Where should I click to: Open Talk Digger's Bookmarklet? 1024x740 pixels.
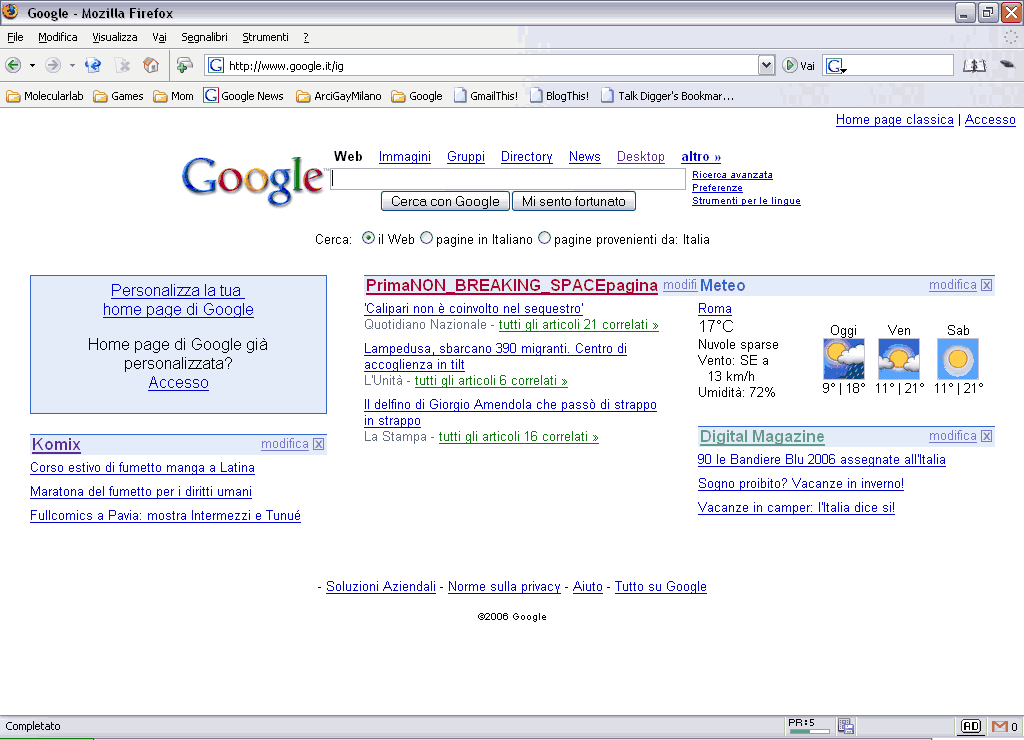coord(667,96)
